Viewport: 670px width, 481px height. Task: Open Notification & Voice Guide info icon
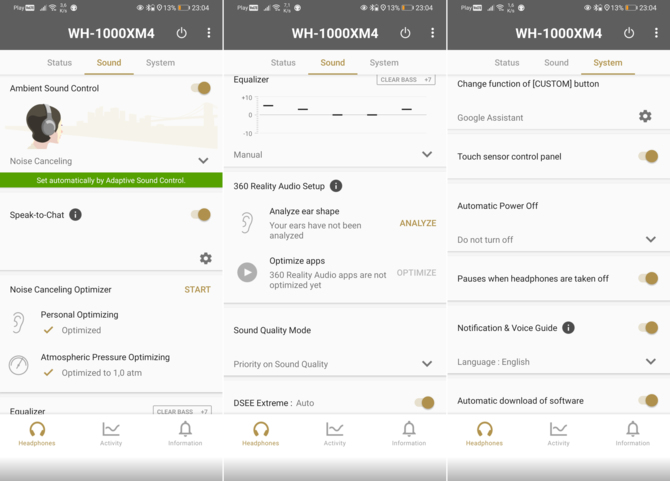coord(568,328)
